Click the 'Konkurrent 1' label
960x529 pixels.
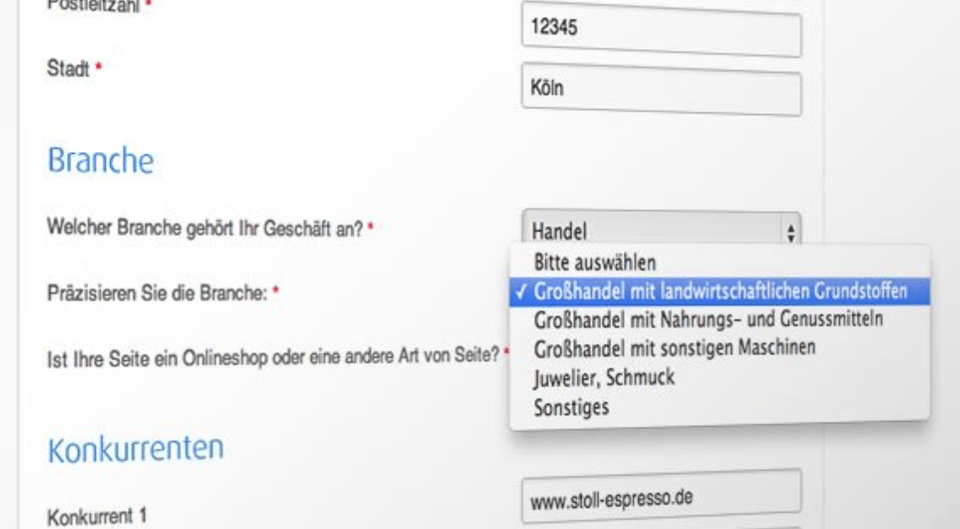[97, 517]
